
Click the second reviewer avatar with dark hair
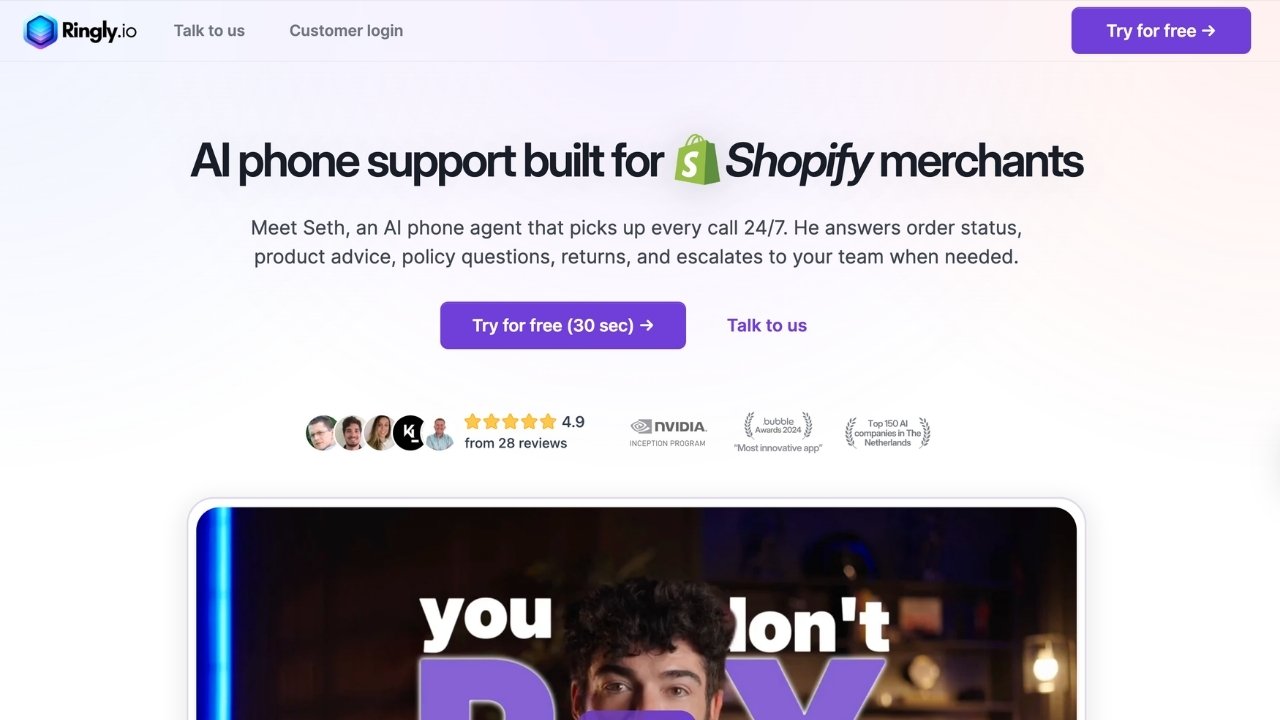coord(351,433)
